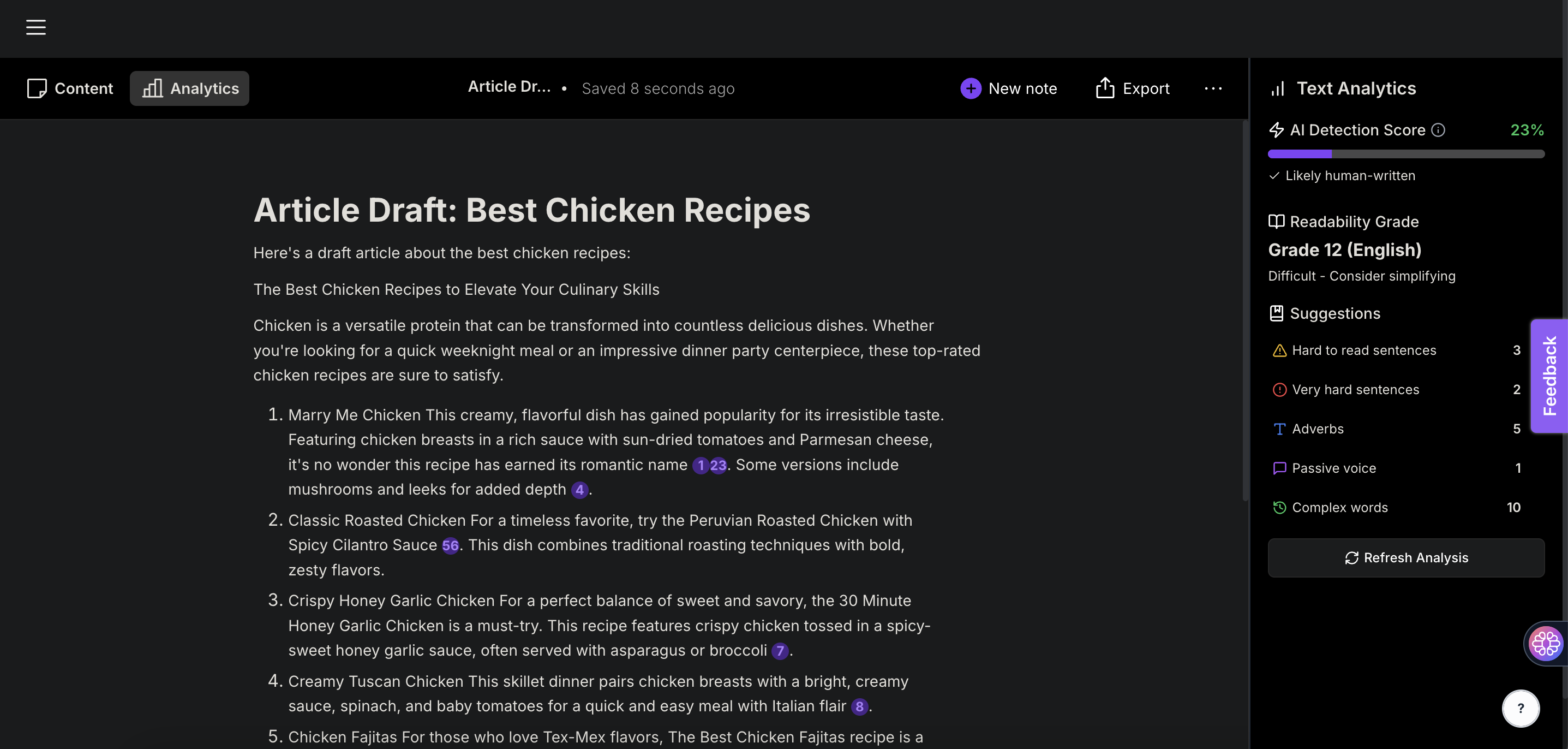The width and height of the screenshot is (1568, 749).
Task: Click citation badge 7 after broccoli
Action: (x=780, y=651)
